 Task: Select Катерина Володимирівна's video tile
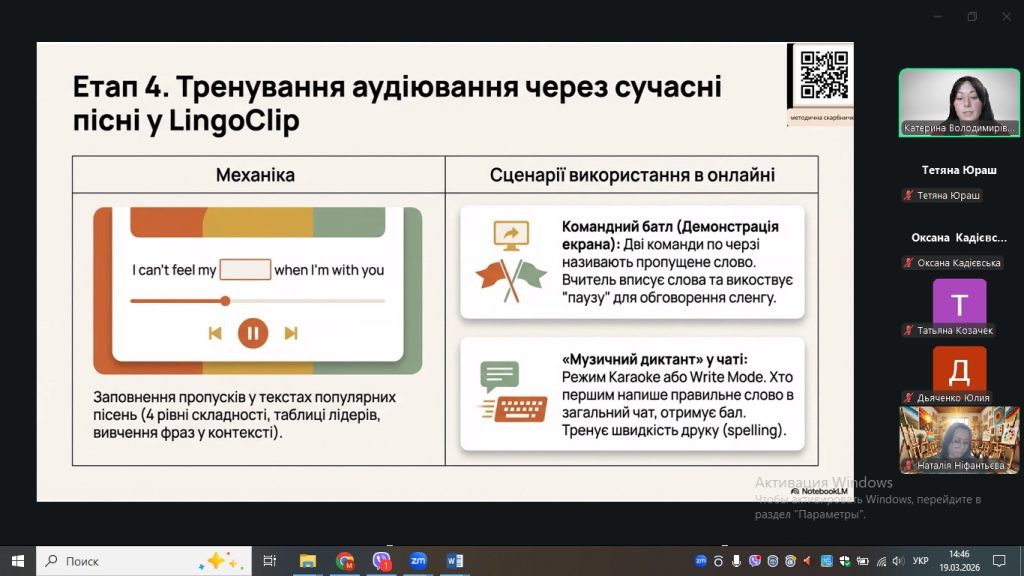click(x=958, y=102)
